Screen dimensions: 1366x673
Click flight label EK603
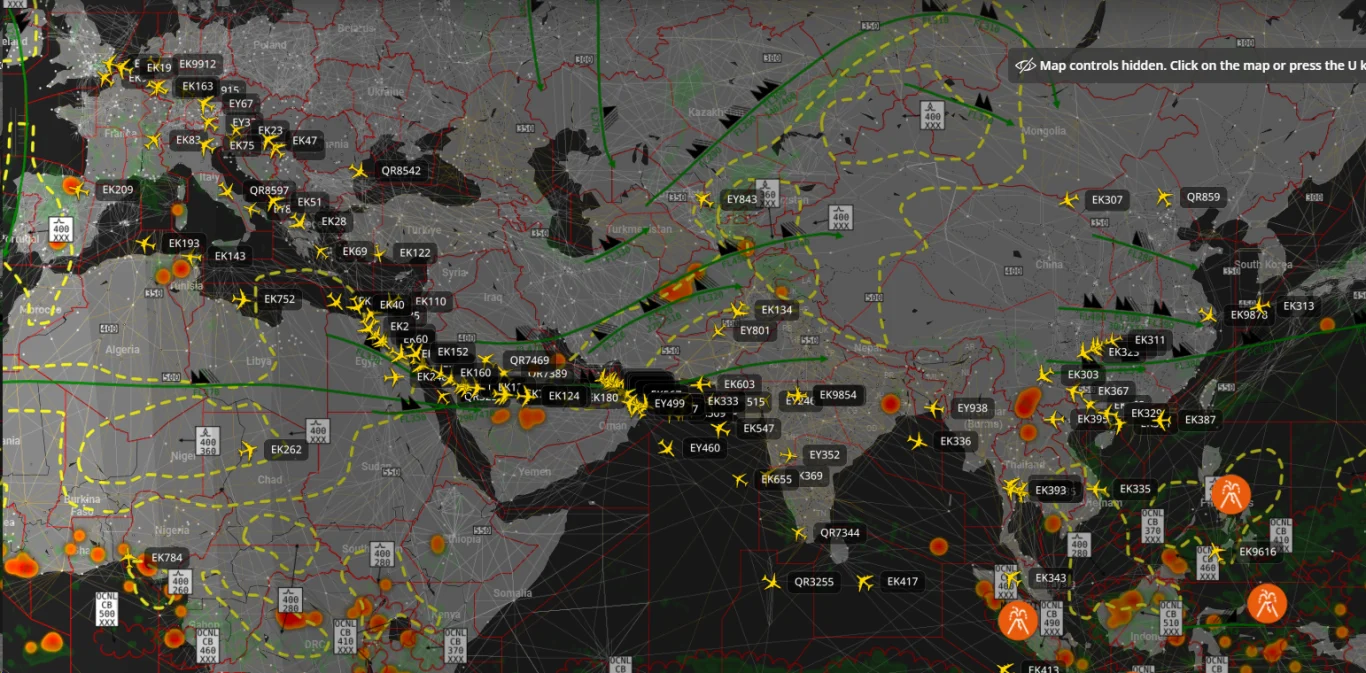point(739,384)
